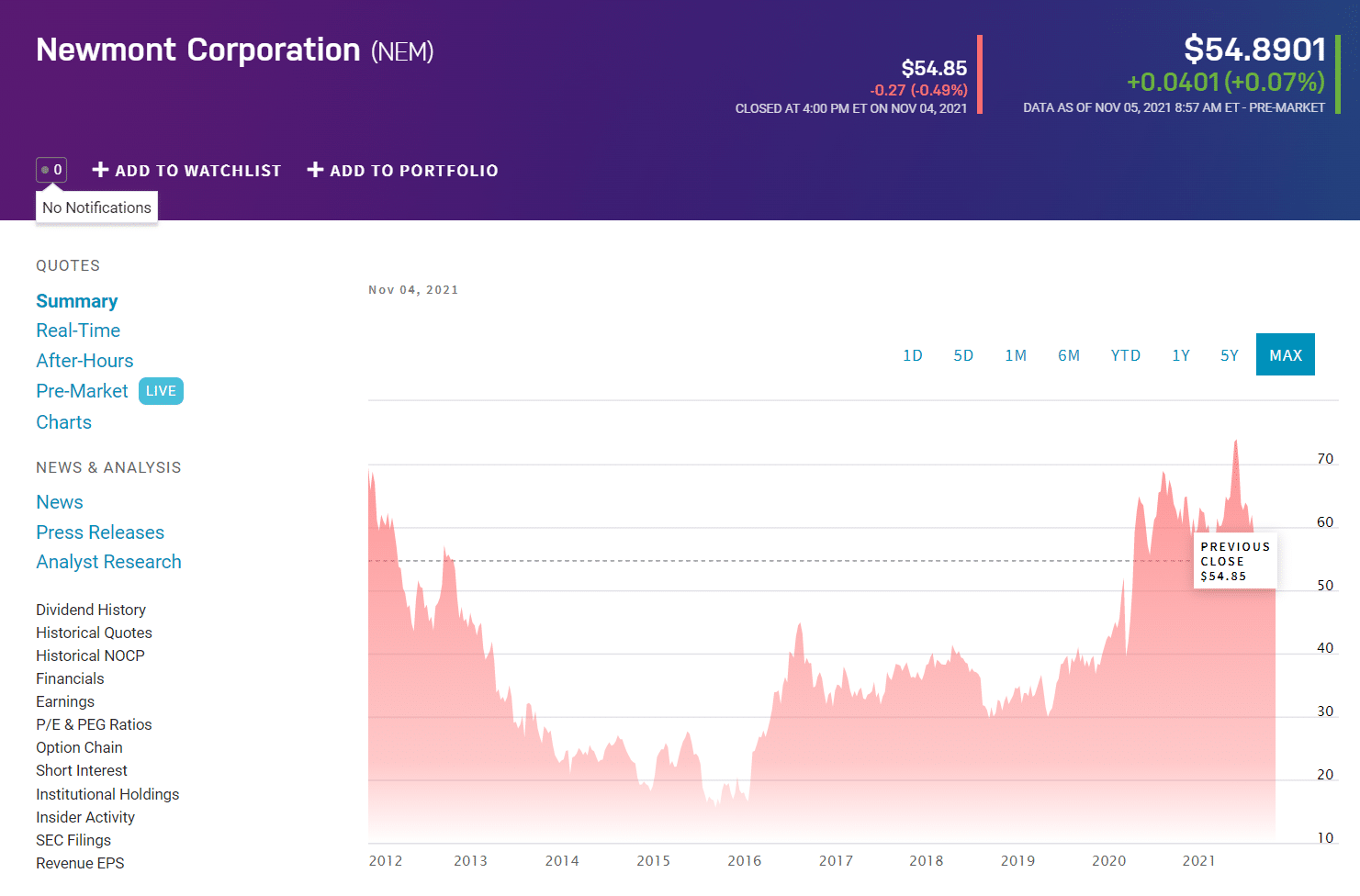The height and width of the screenshot is (896, 1360).
Task: Show the 1Y chart range
Action: [1181, 355]
